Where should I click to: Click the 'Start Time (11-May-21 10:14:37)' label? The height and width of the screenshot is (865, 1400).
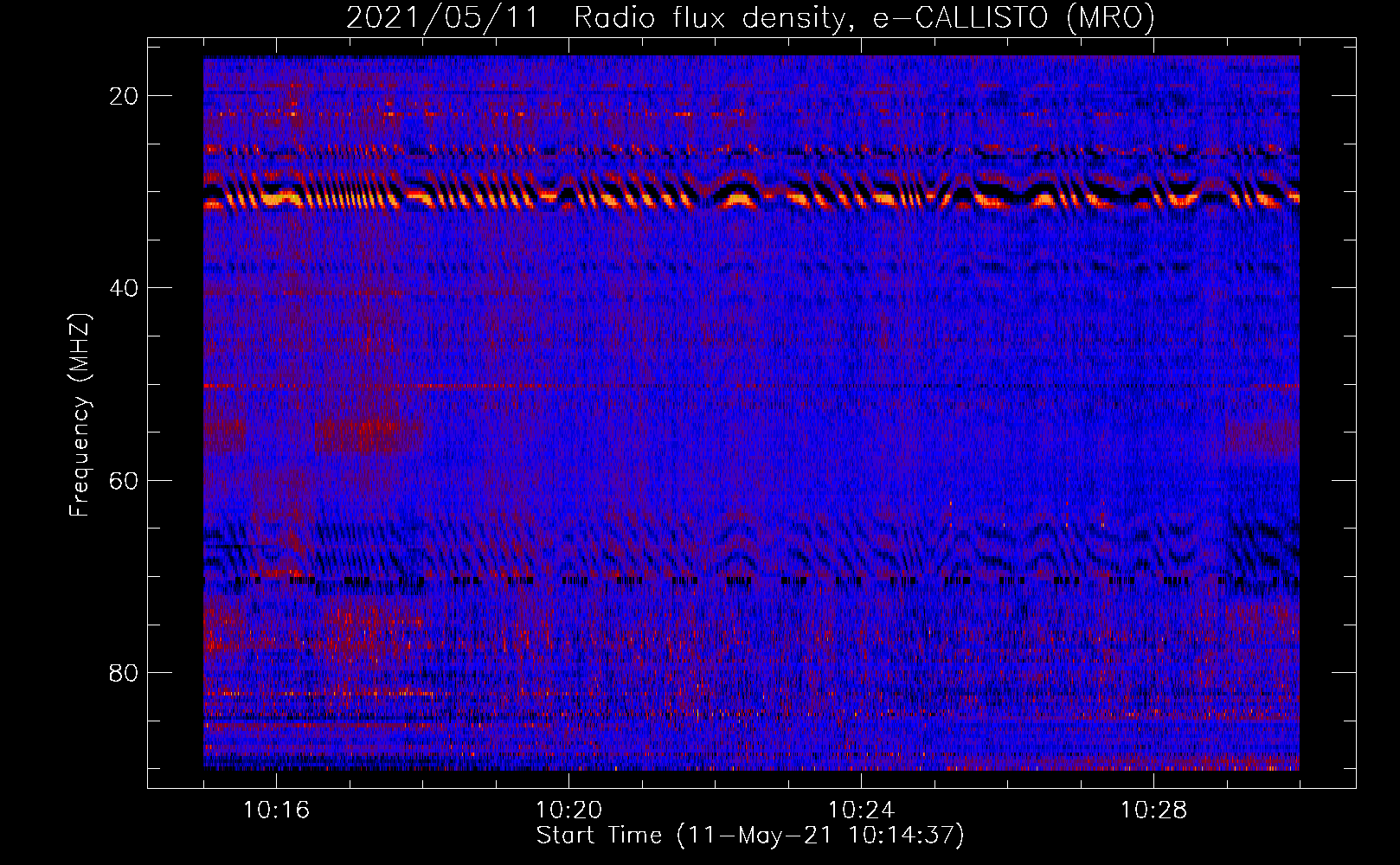pos(750,836)
